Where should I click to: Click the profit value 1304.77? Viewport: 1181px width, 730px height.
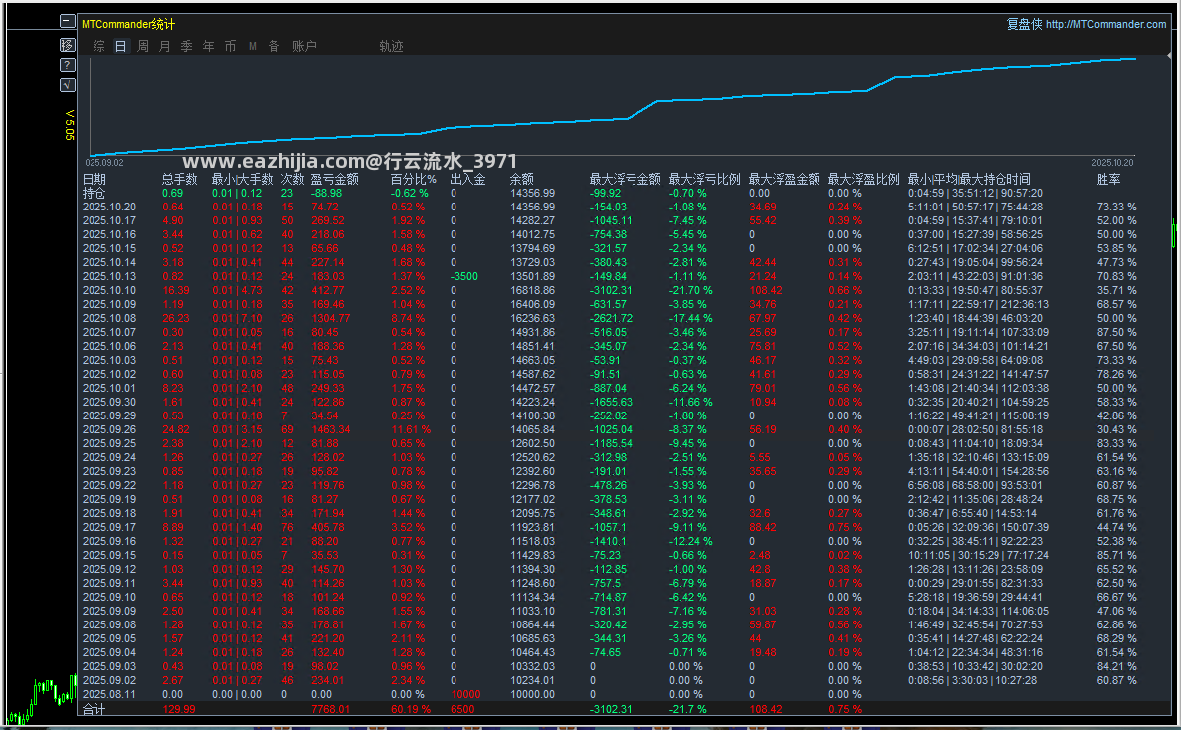point(331,318)
